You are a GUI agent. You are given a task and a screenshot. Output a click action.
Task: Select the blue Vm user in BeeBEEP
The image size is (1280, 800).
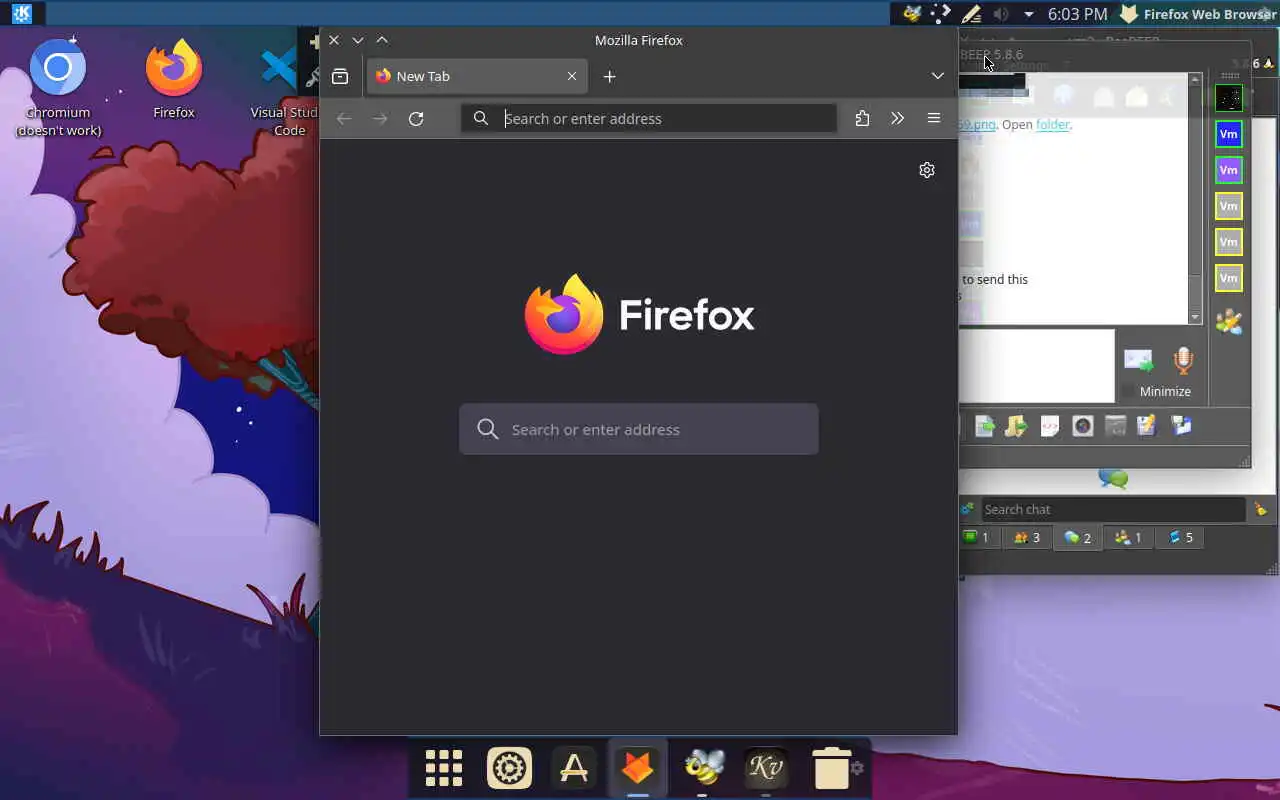1228,134
